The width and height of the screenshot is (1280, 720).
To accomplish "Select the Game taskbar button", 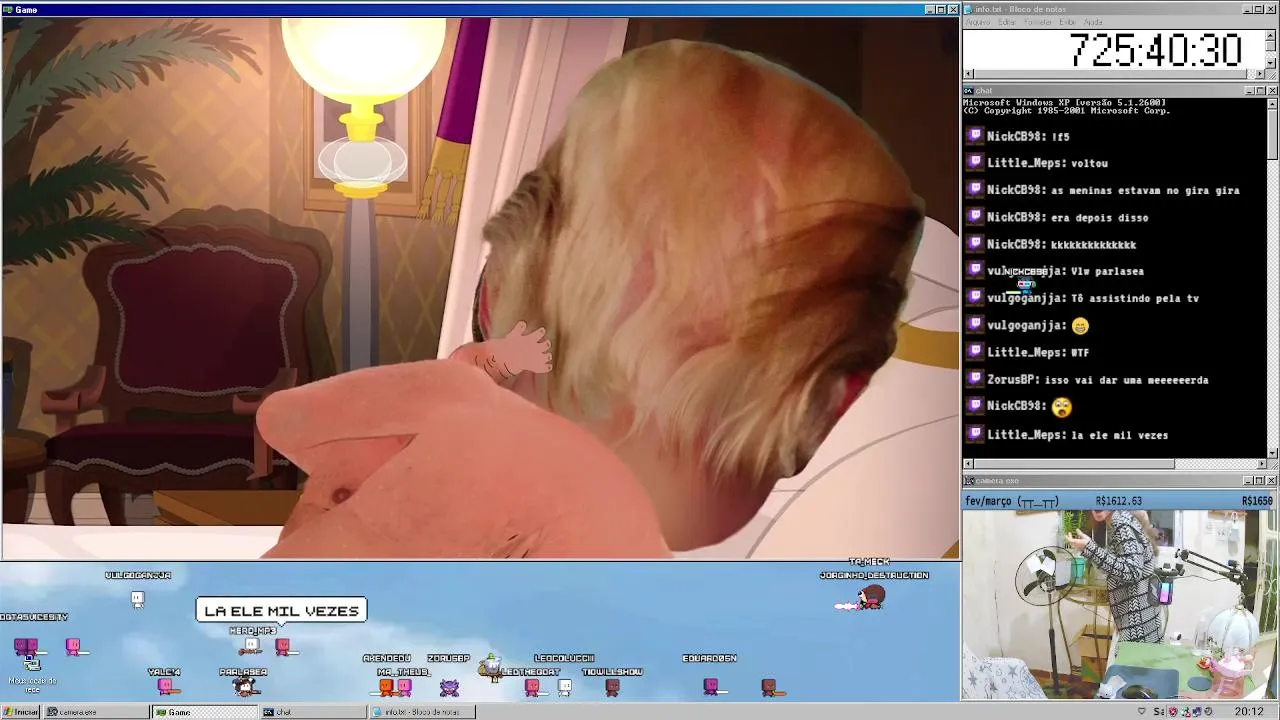I will pyautogui.click(x=204, y=712).
